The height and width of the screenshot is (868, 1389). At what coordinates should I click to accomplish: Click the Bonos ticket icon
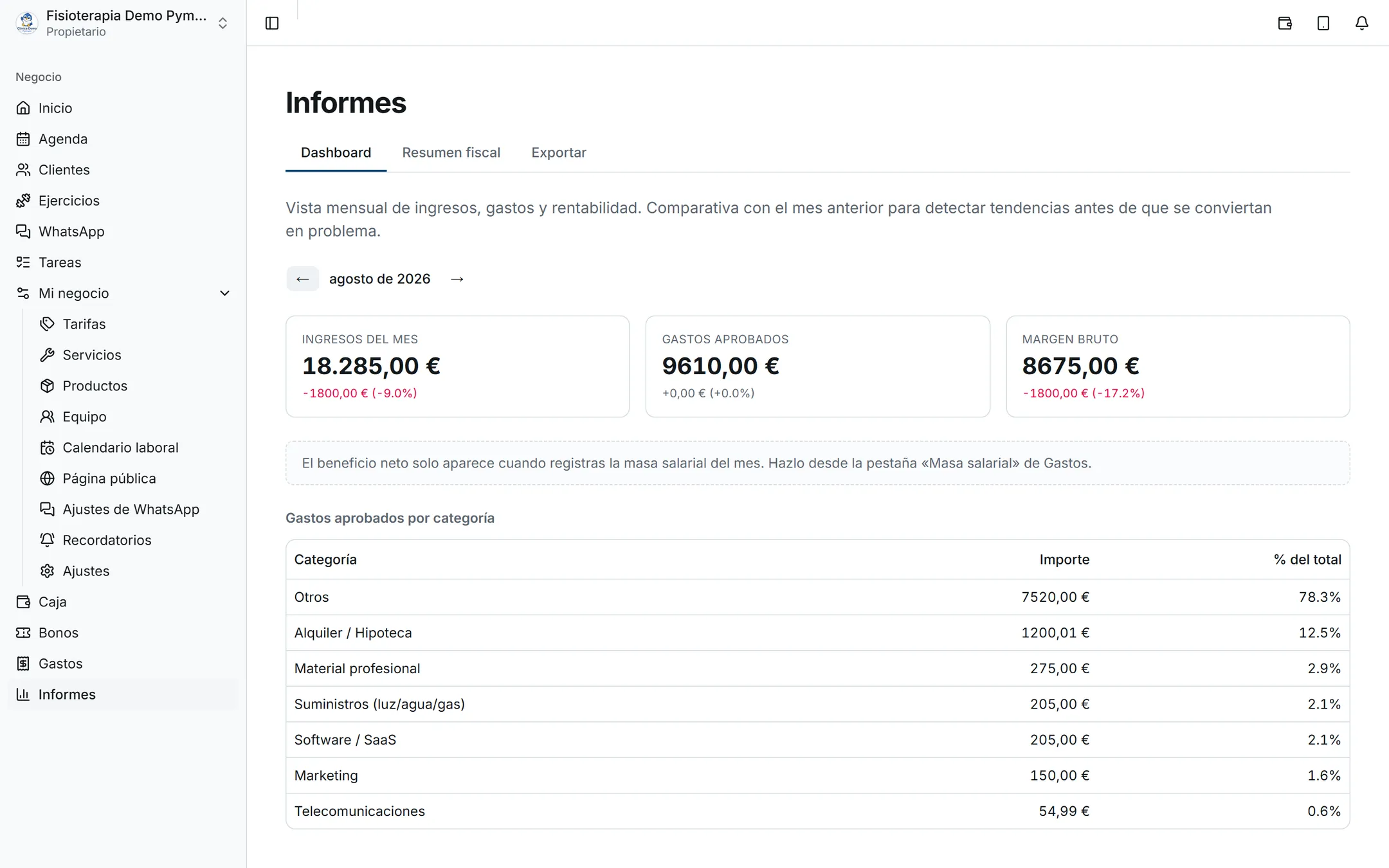tap(23, 633)
